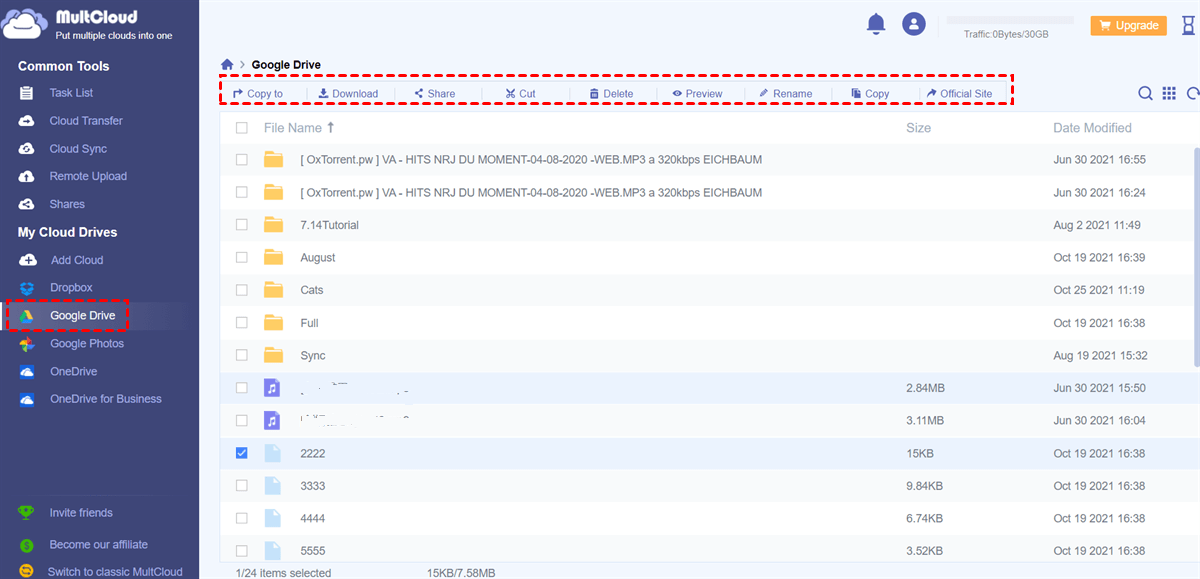Click the refresh icon
Image resolution: width=1200 pixels, height=579 pixels.
1192,94
